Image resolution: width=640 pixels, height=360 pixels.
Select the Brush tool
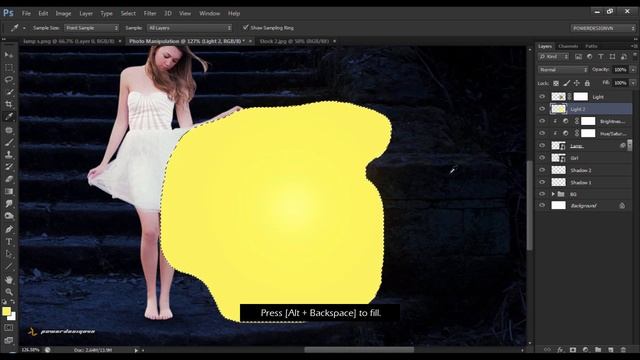(x=9, y=142)
